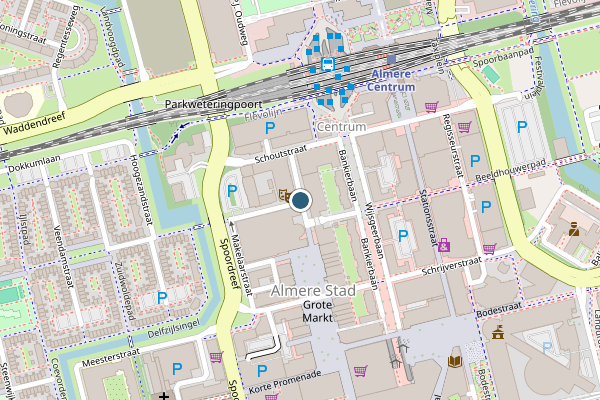Click parking icon next to Festivalplein
This screenshot has height=400, width=600.
click(x=522, y=126)
